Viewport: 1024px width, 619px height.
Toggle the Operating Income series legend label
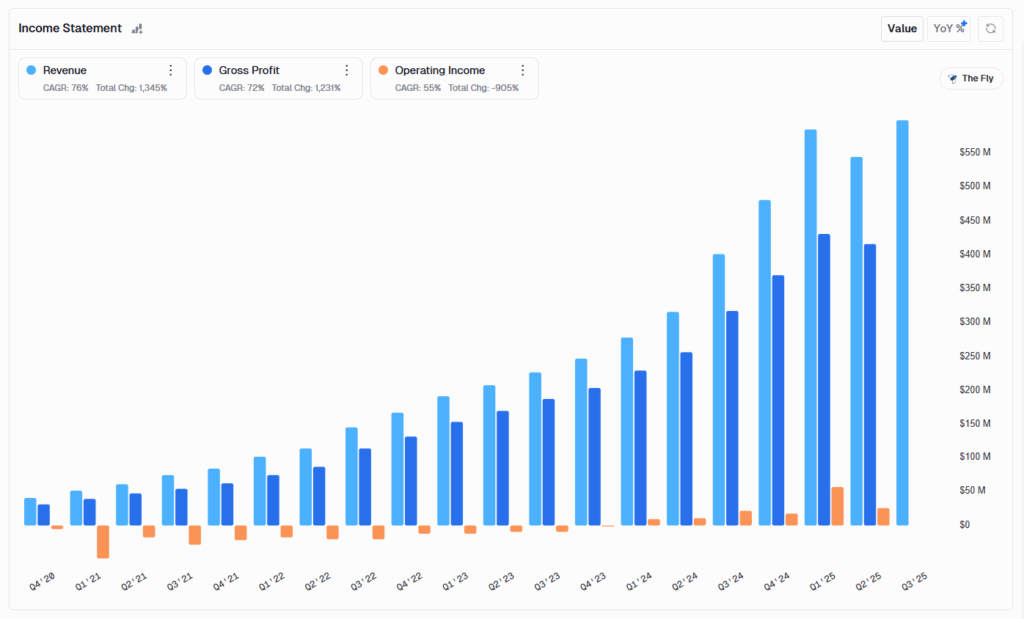[439, 71]
